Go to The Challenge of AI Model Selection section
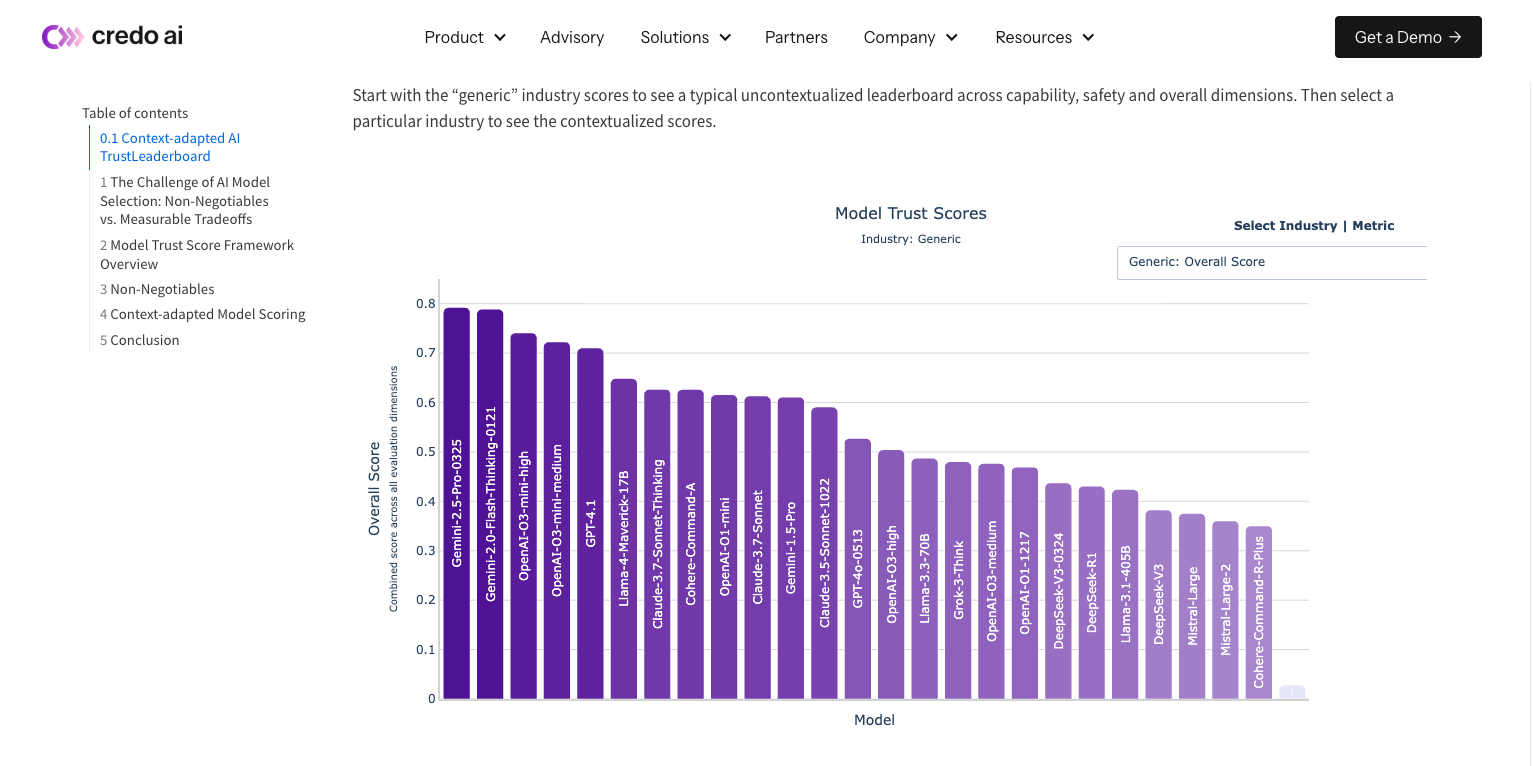The height and width of the screenshot is (766, 1533). tap(185, 200)
